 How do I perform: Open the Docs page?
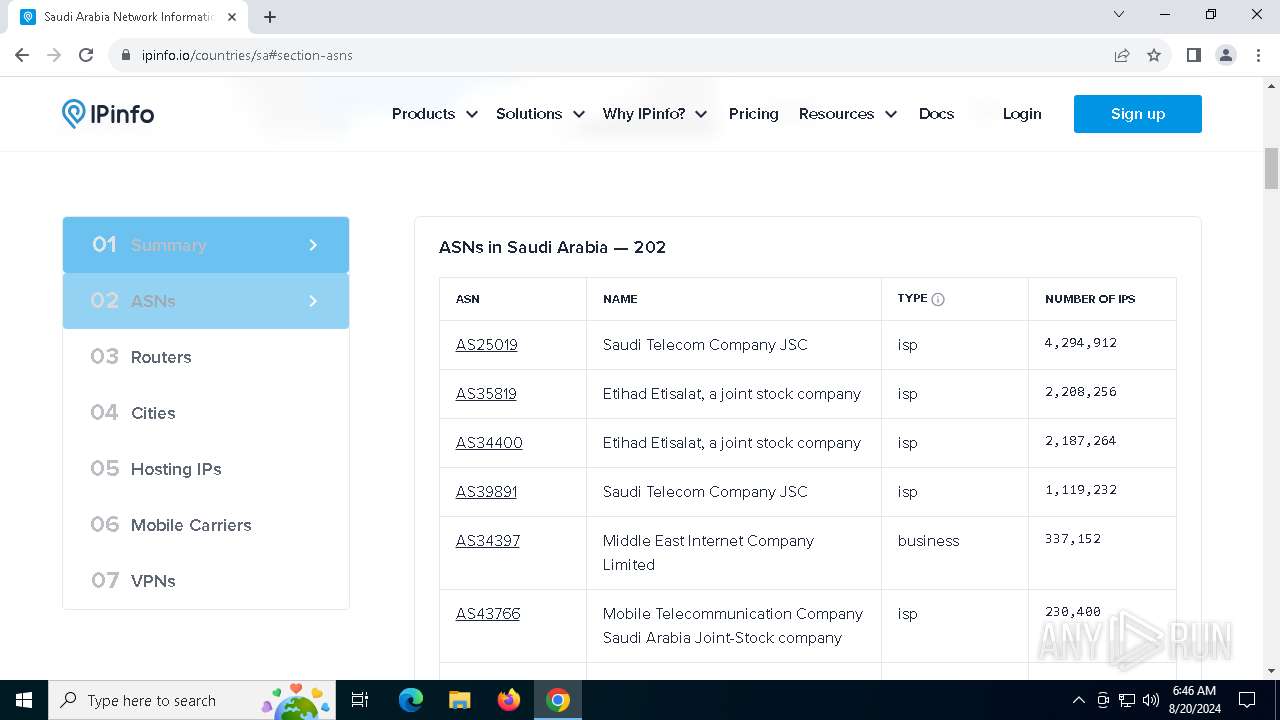937,114
